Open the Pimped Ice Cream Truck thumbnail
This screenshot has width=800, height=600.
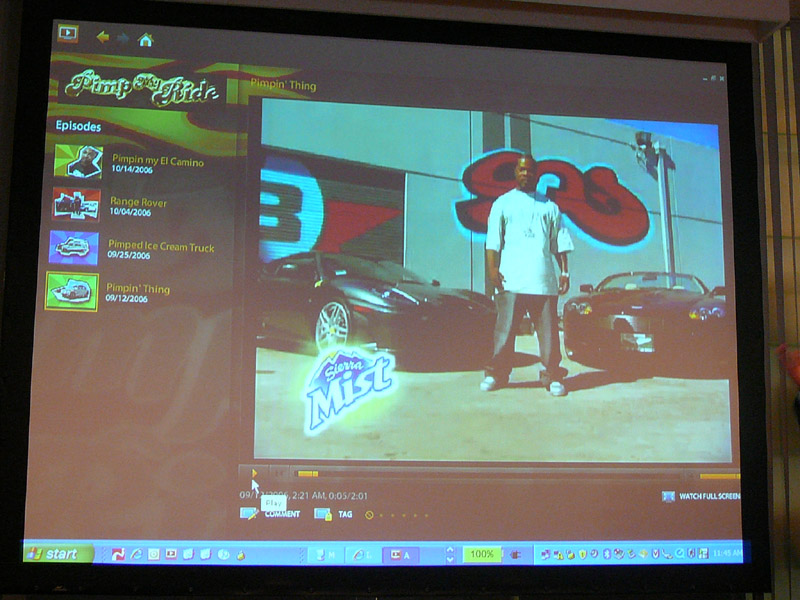point(74,247)
